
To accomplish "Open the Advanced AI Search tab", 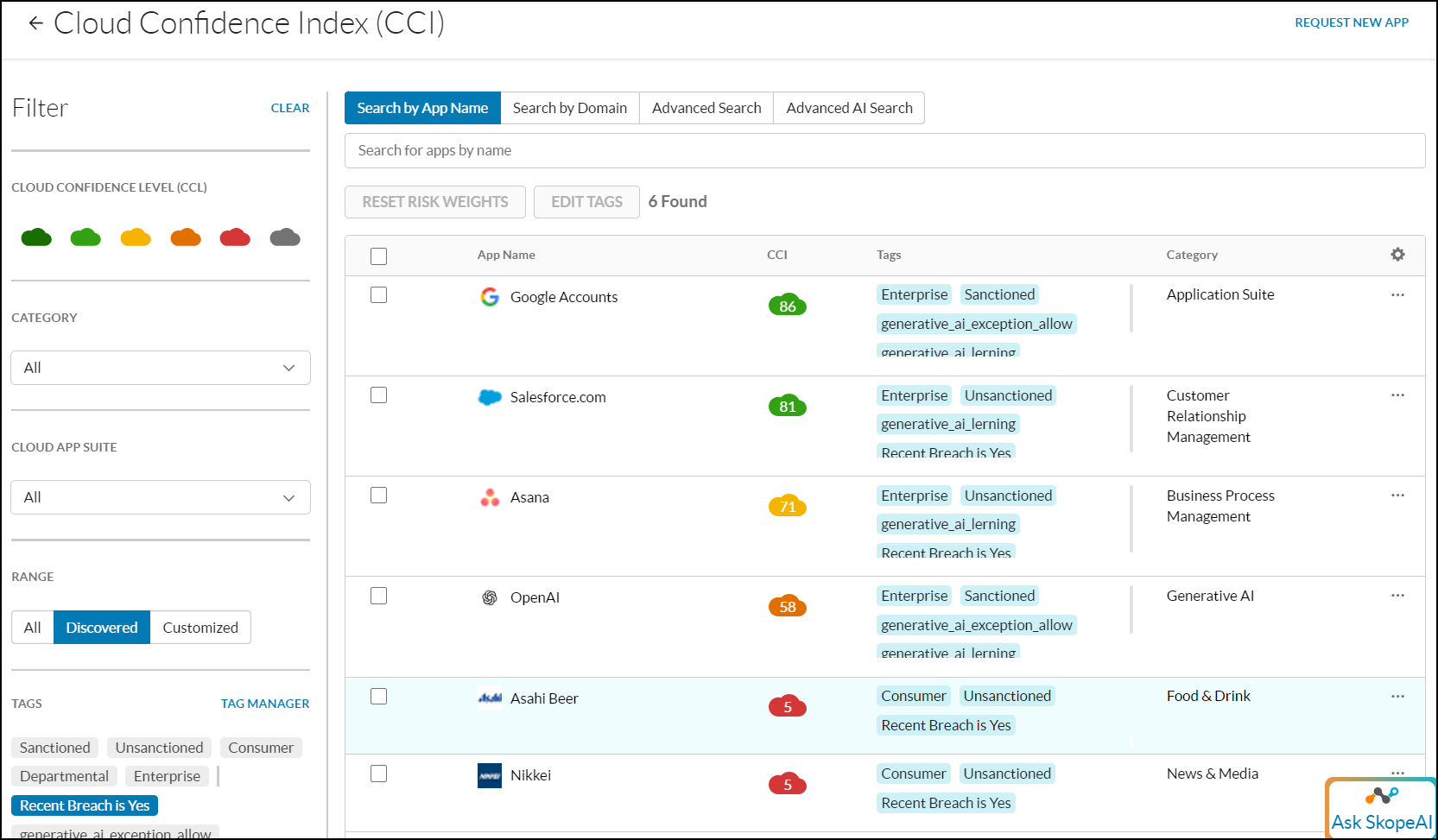I will coord(849,108).
